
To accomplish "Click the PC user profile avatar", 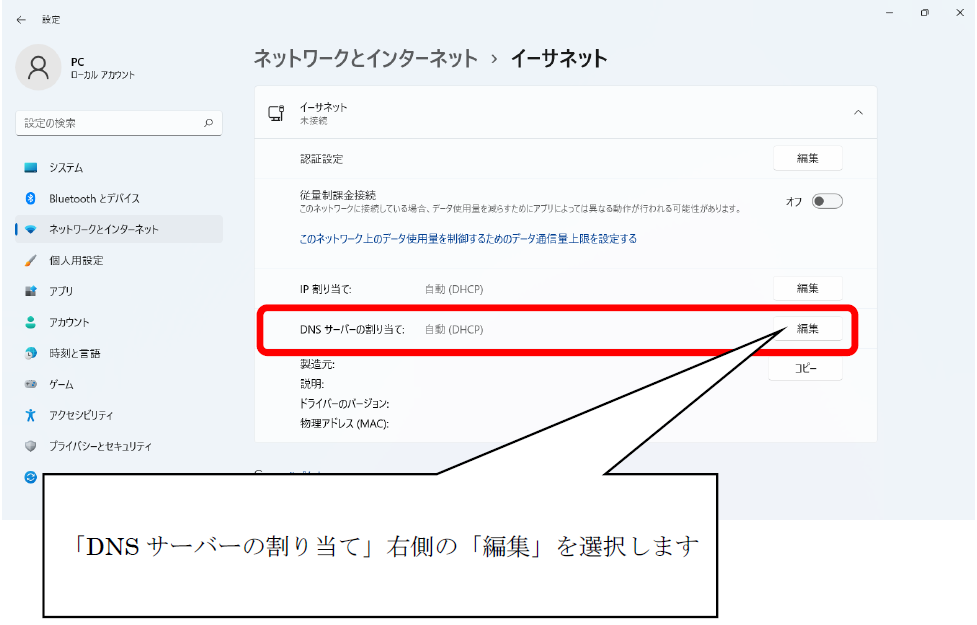I will click(x=39, y=67).
